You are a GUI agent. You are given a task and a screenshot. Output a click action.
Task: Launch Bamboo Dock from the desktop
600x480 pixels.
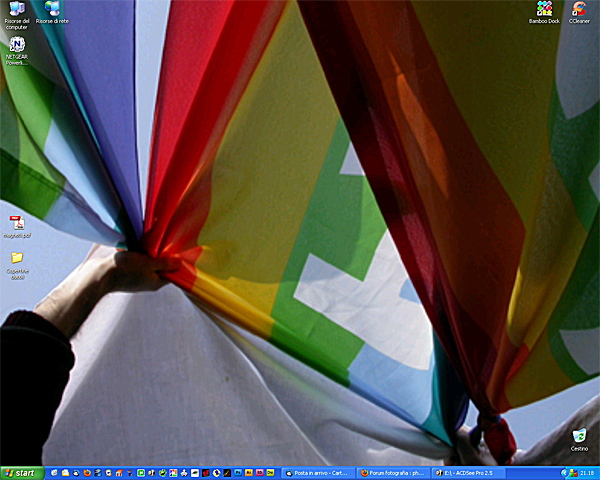point(544,10)
